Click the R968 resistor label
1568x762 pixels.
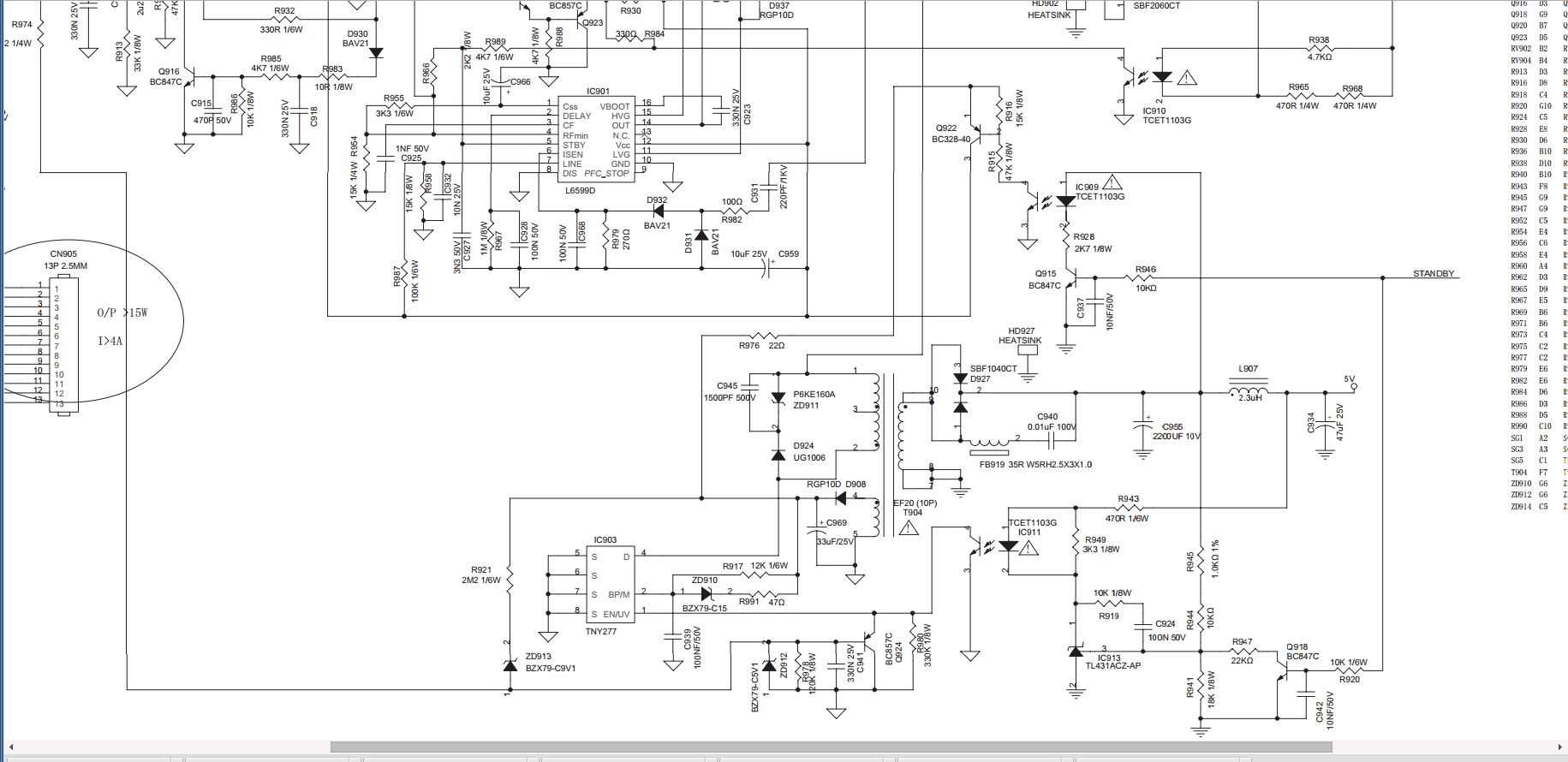[1352, 88]
